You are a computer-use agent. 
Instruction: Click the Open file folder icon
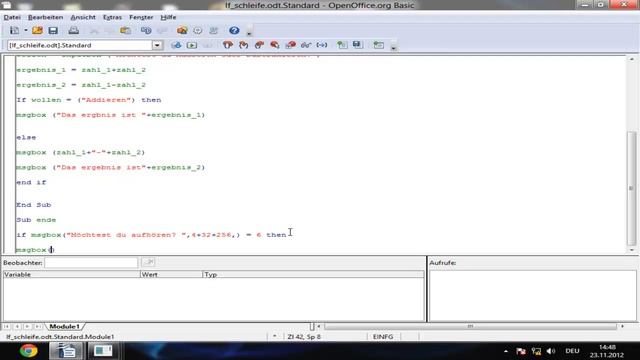click(x=37, y=31)
